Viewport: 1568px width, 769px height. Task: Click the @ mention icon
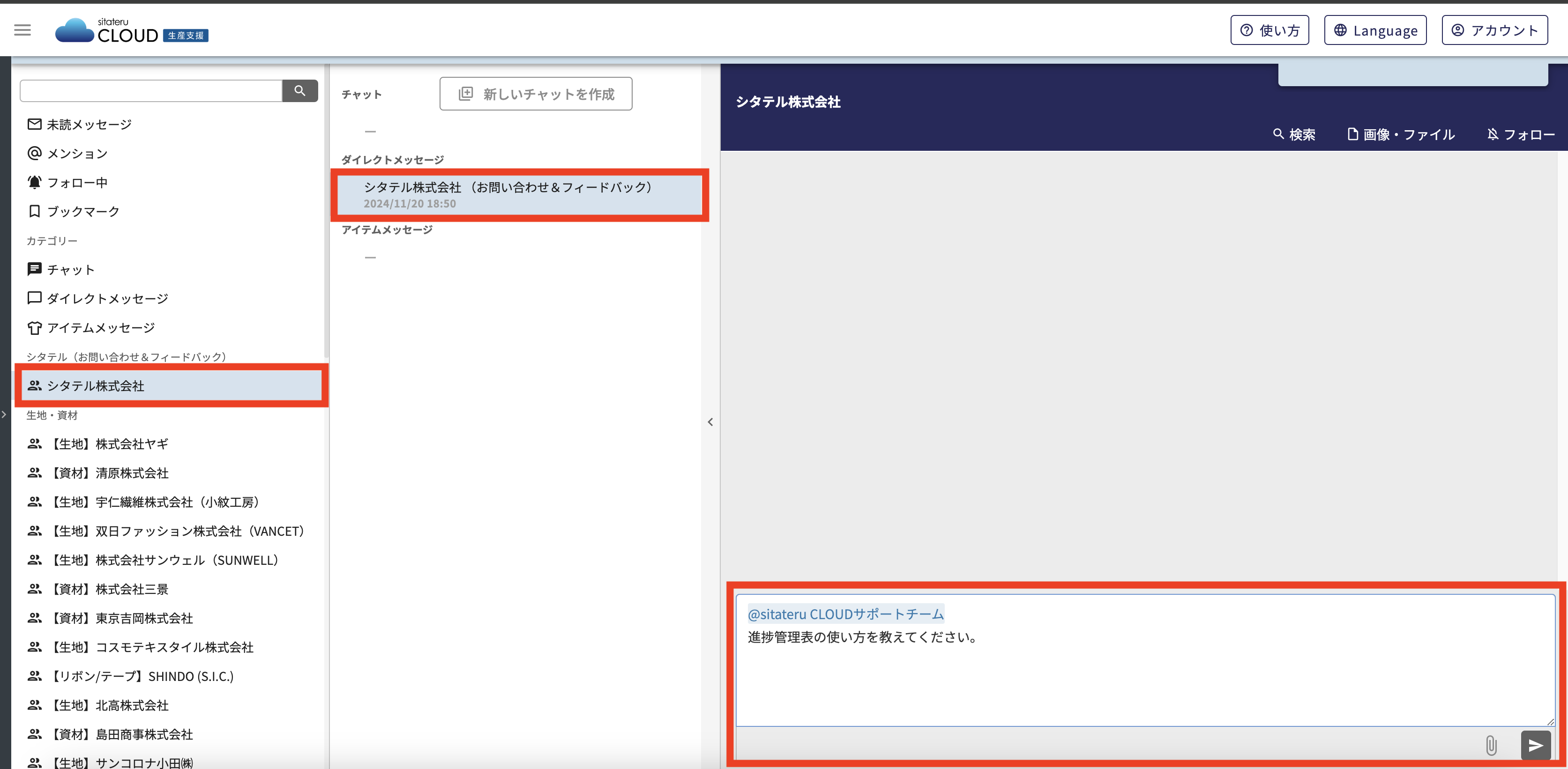point(35,153)
